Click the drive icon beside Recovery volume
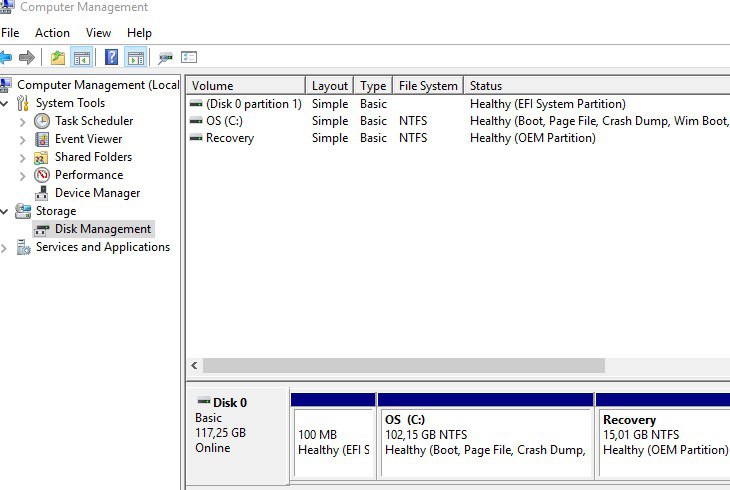 196,138
